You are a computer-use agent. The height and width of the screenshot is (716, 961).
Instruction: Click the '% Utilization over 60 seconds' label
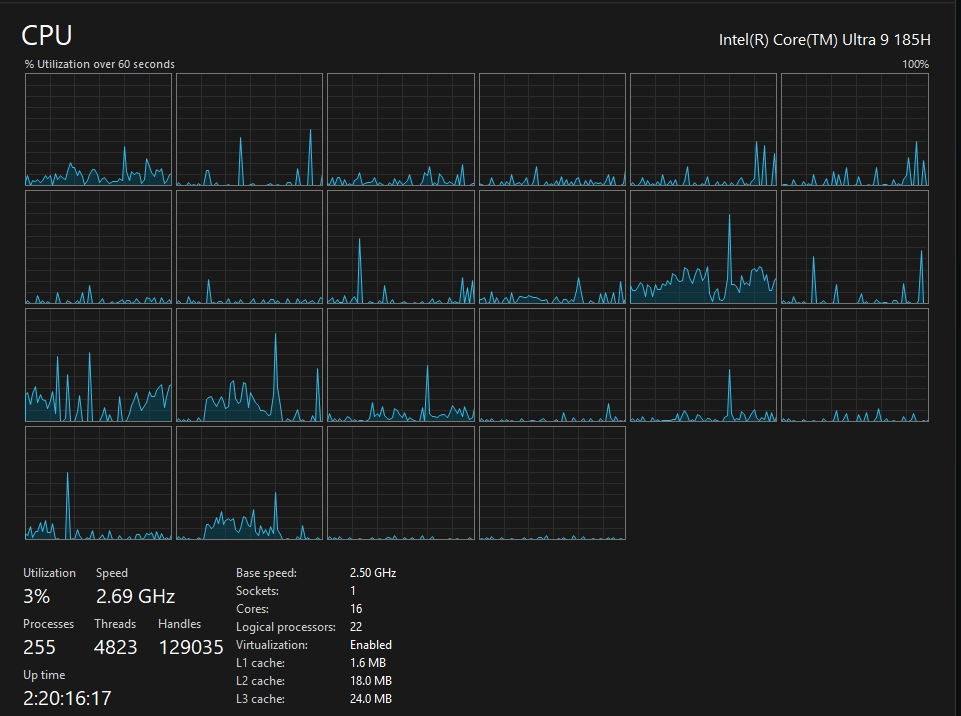[99, 64]
